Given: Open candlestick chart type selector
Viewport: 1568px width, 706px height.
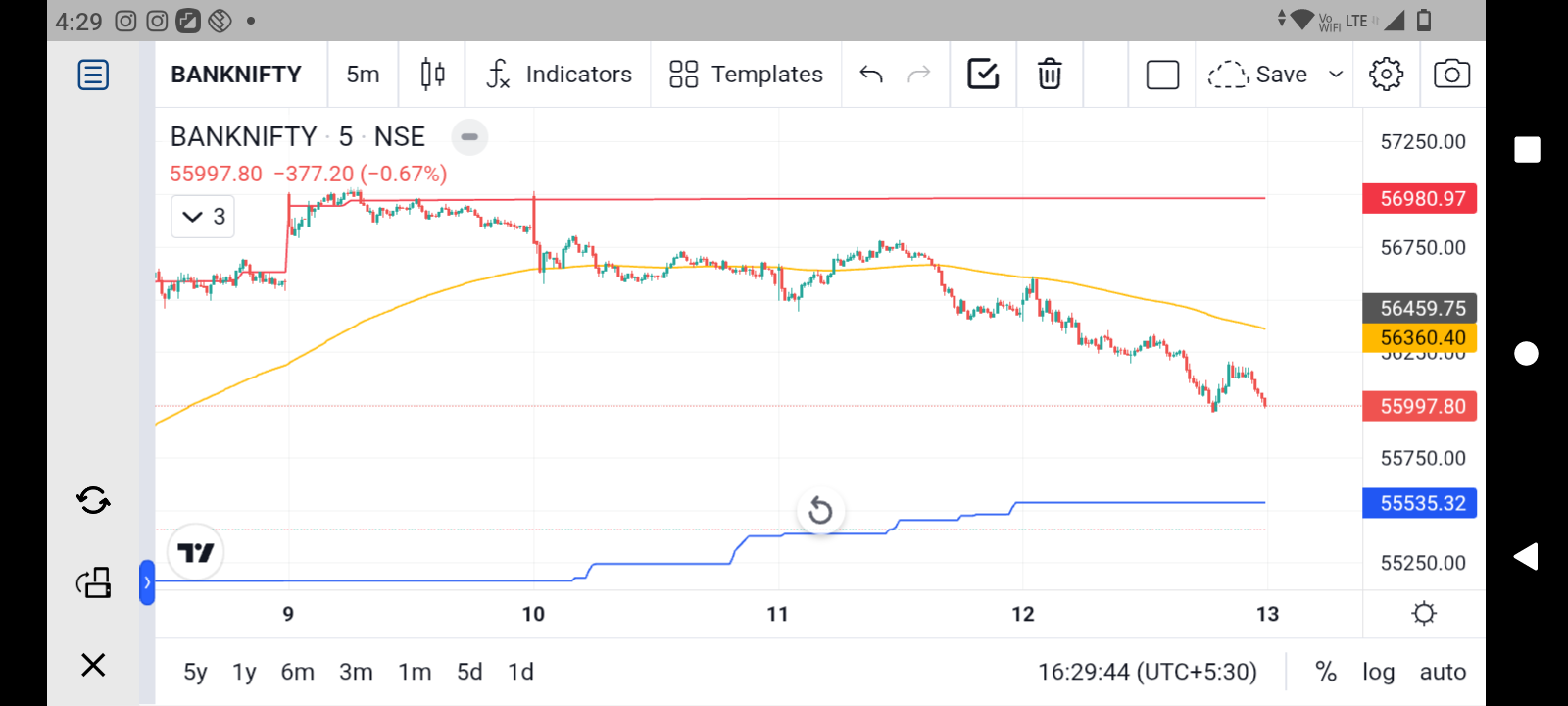Looking at the screenshot, I should point(432,75).
